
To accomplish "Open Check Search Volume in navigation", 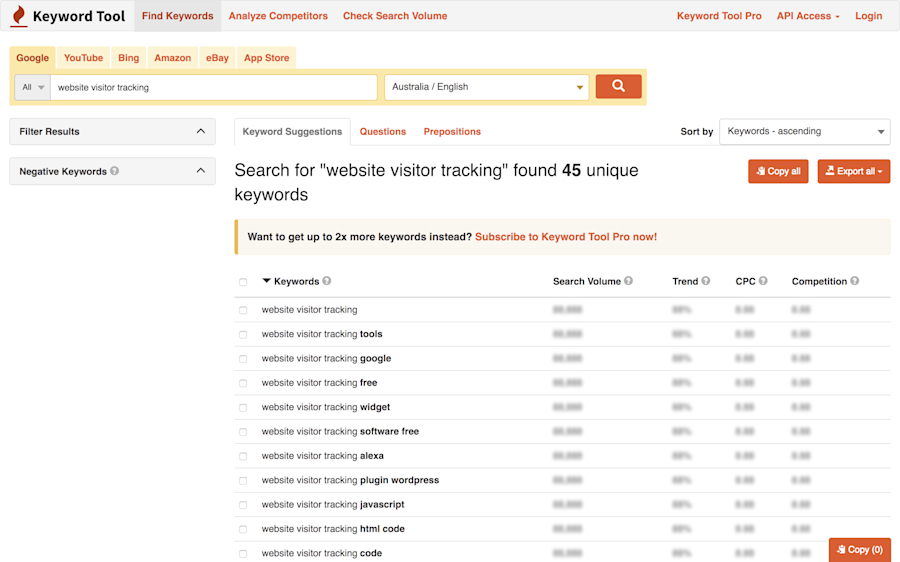I will (395, 16).
